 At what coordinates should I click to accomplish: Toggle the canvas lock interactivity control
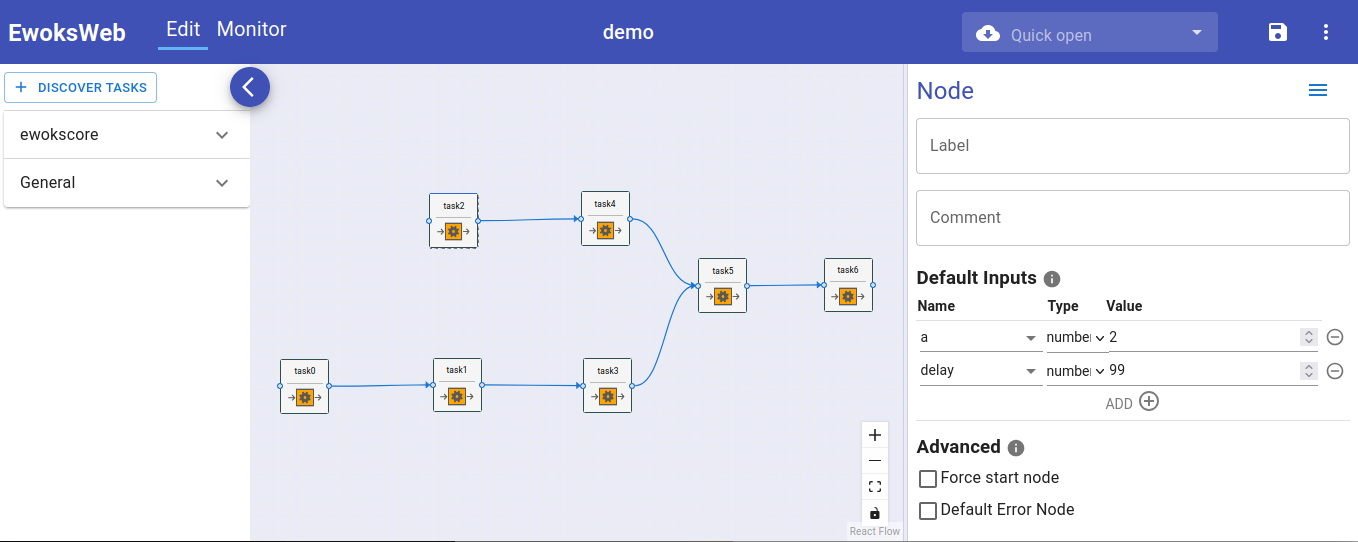coord(875,512)
